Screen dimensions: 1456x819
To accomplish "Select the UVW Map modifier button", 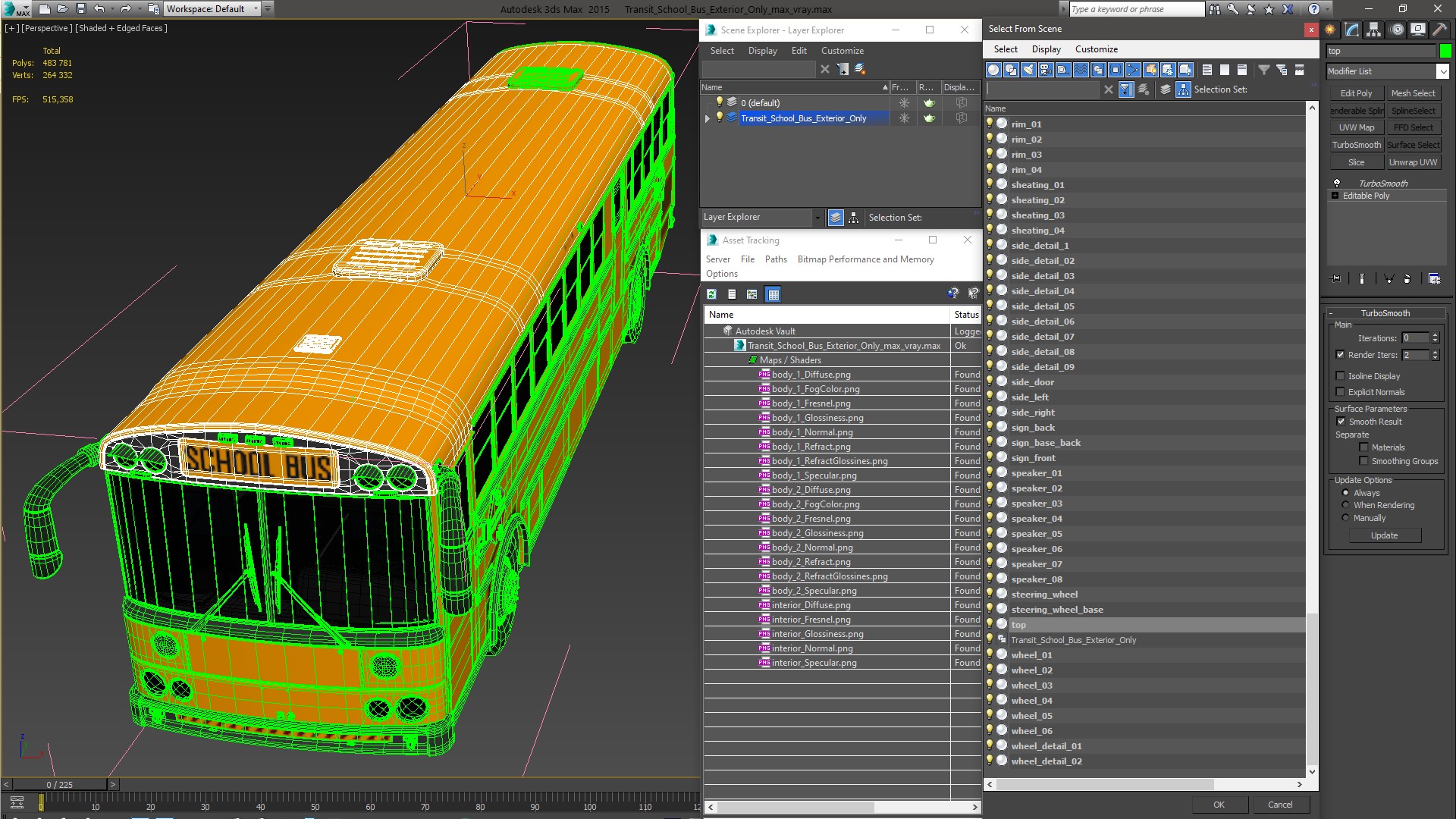I will point(1357,127).
